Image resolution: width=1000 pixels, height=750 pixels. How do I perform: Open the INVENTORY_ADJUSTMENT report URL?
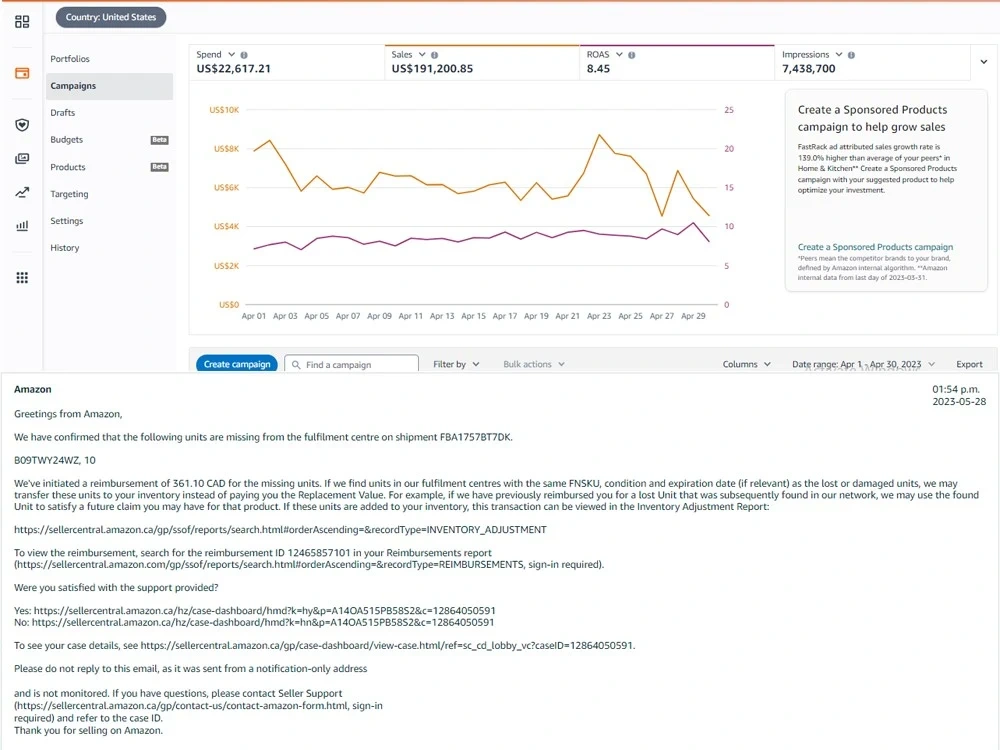point(280,529)
